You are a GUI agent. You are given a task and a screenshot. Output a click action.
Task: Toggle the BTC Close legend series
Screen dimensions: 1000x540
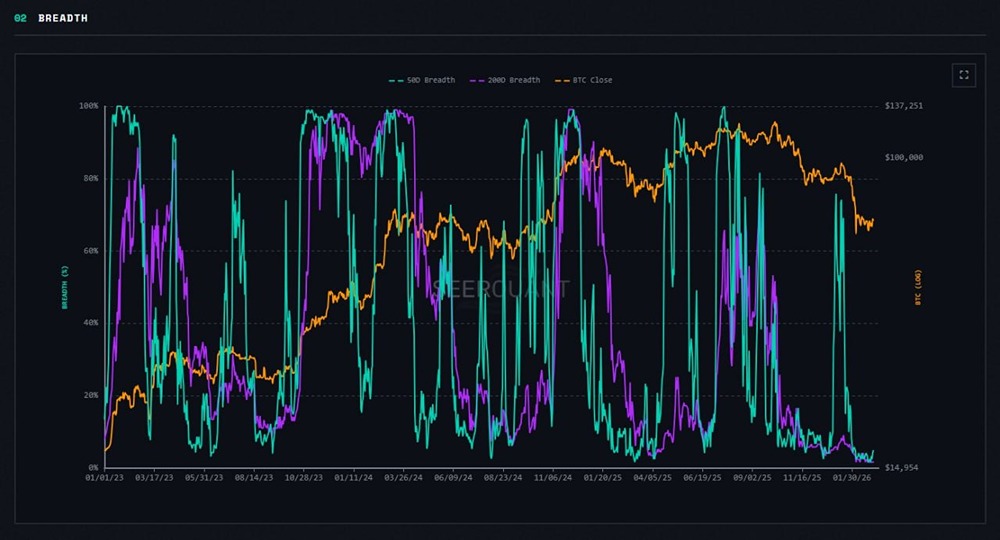(584, 80)
